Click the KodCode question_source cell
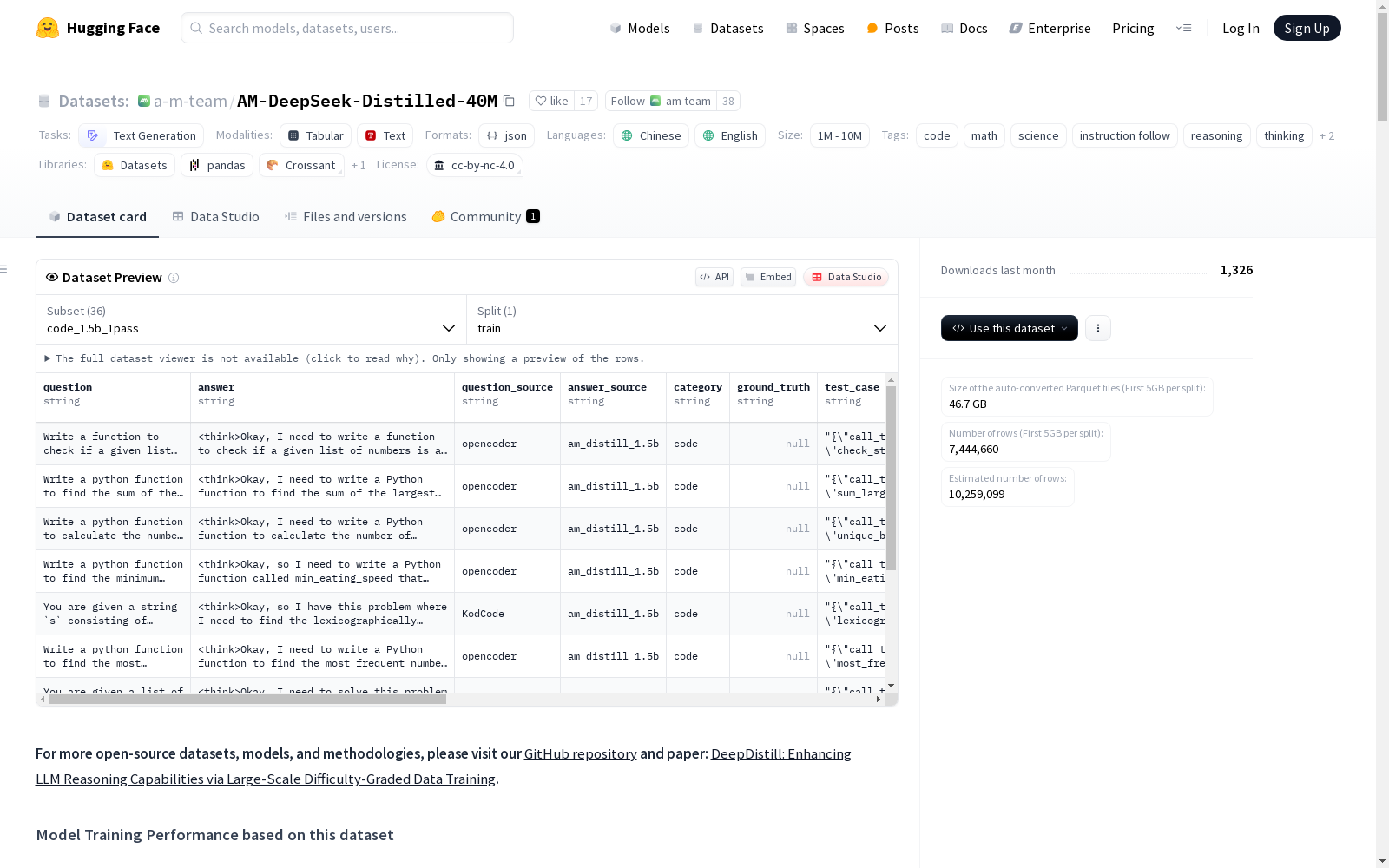This screenshot has height=868, width=1389. coord(507,614)
